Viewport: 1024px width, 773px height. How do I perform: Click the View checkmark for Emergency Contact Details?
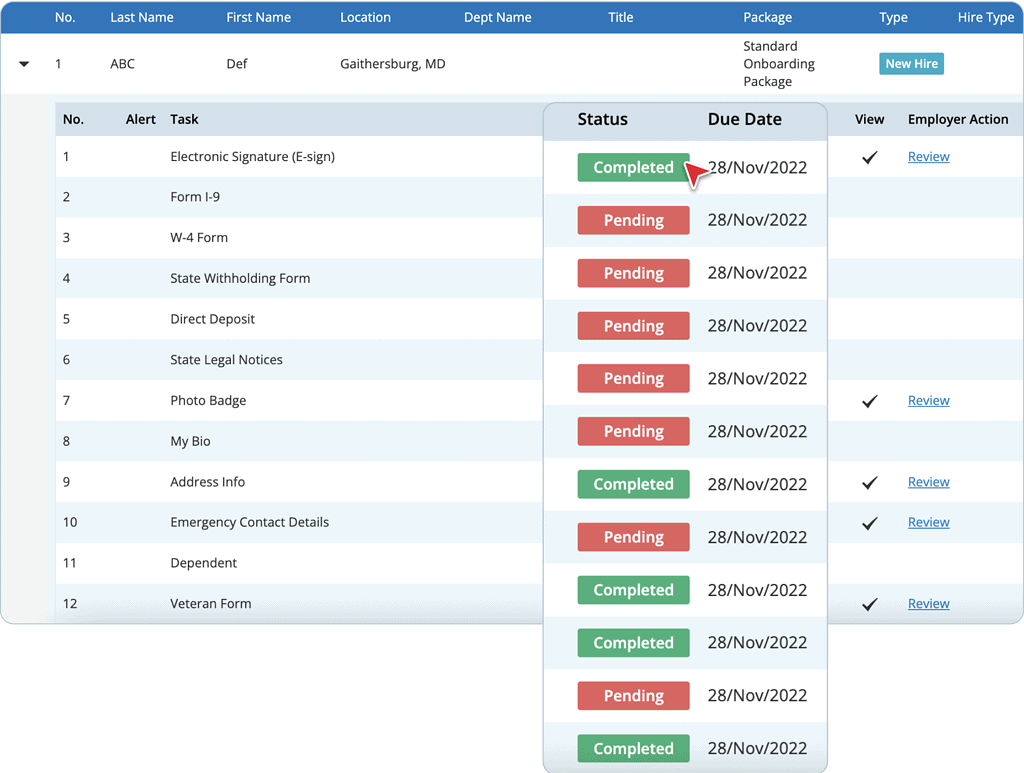[x=869, y=521]
